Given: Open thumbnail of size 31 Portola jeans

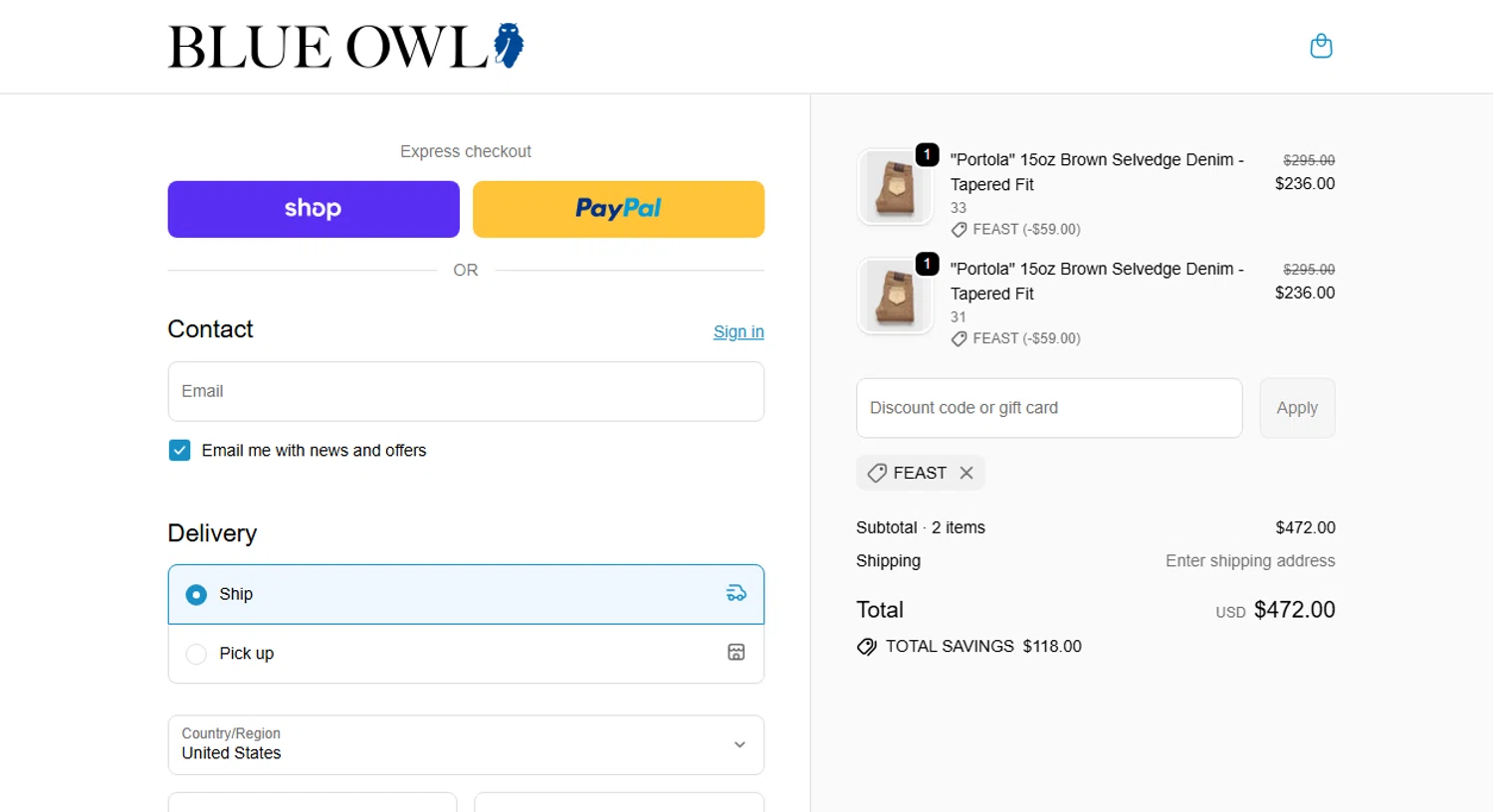Looking at the screenshot, I should tap(894, 297).
